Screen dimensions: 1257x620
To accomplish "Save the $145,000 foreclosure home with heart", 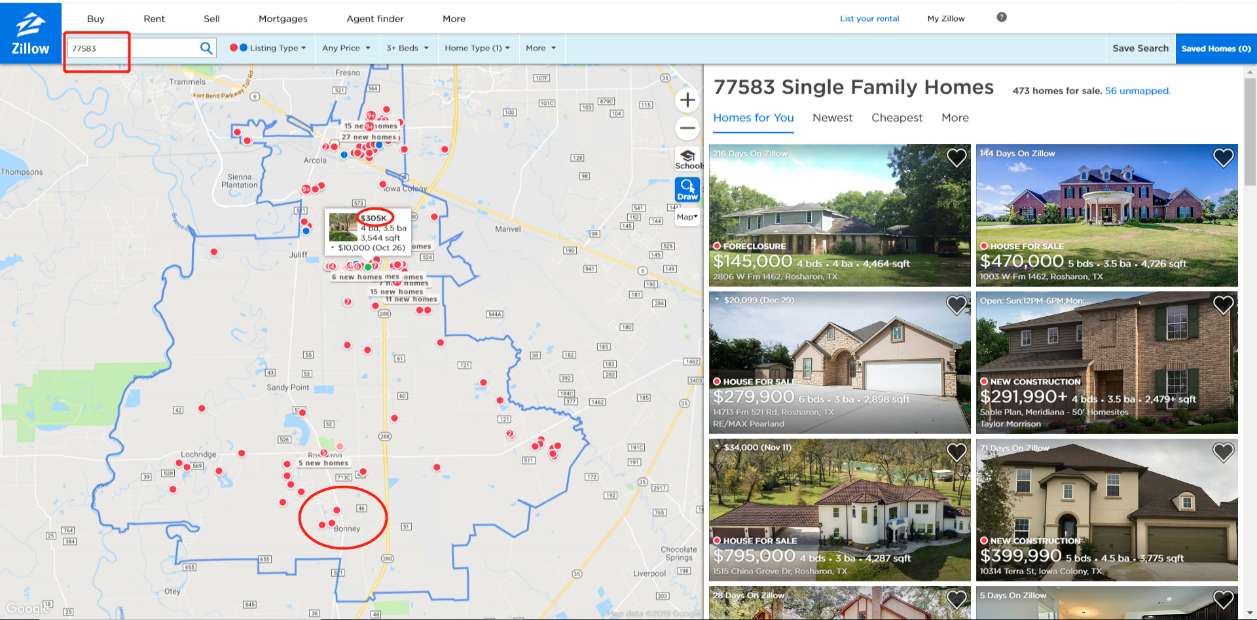I will (956, 158).
